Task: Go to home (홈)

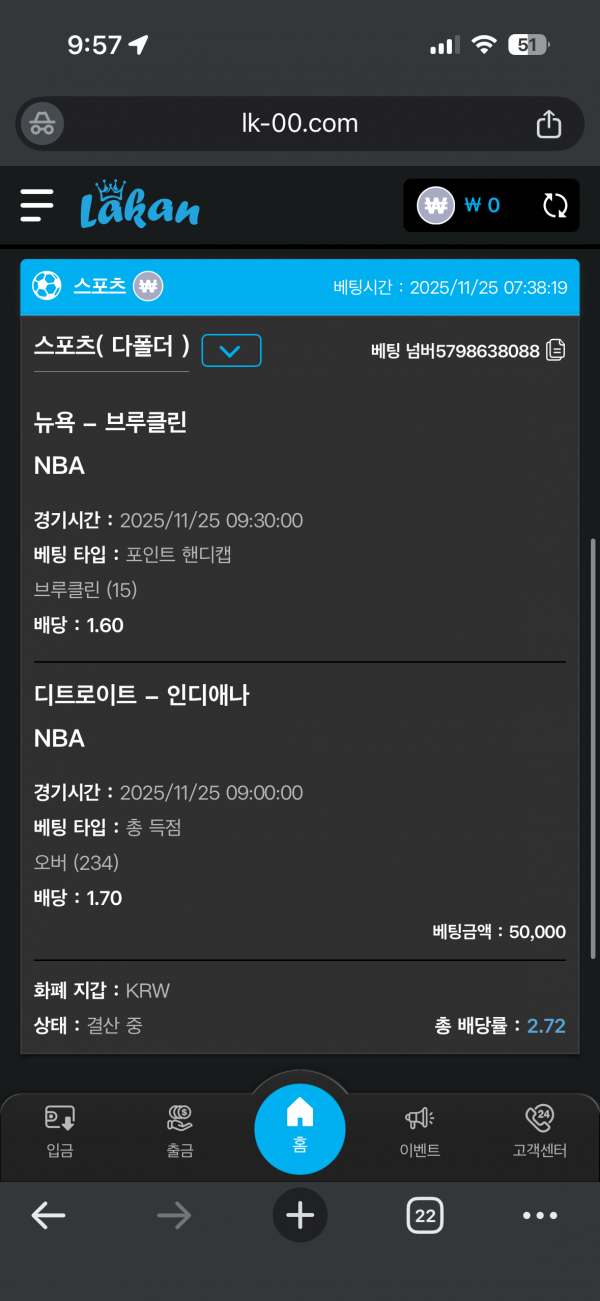Action: coord(300,1127)
